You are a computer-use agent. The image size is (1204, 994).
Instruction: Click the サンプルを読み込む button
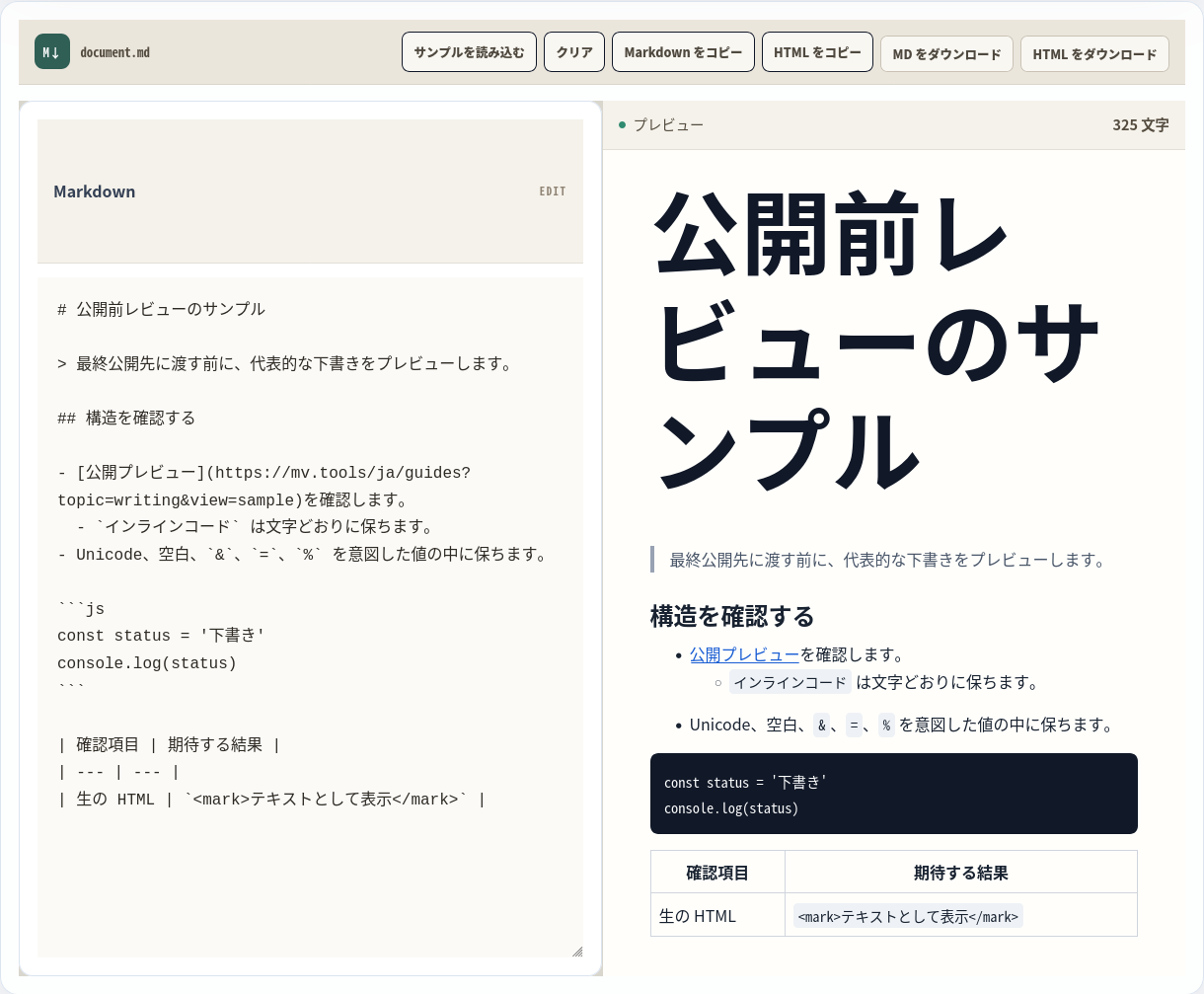(469, 52)
